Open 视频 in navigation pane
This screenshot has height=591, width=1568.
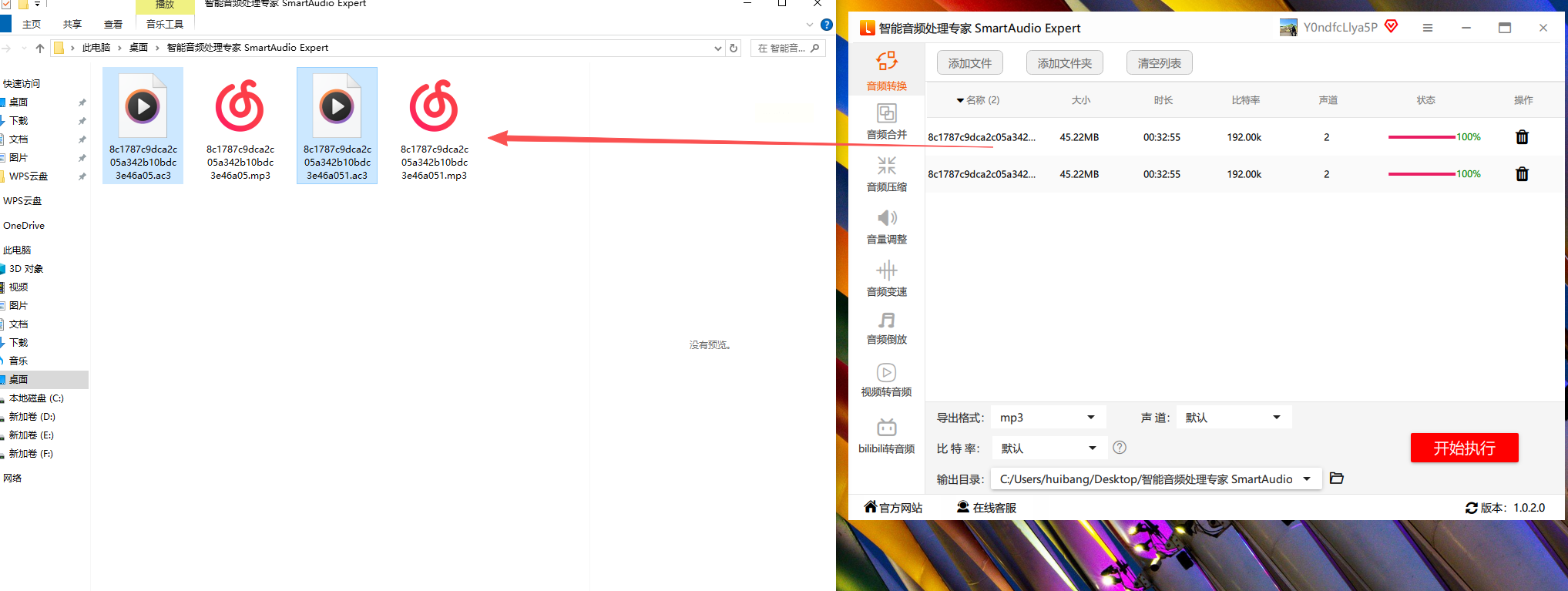[18, 287]
